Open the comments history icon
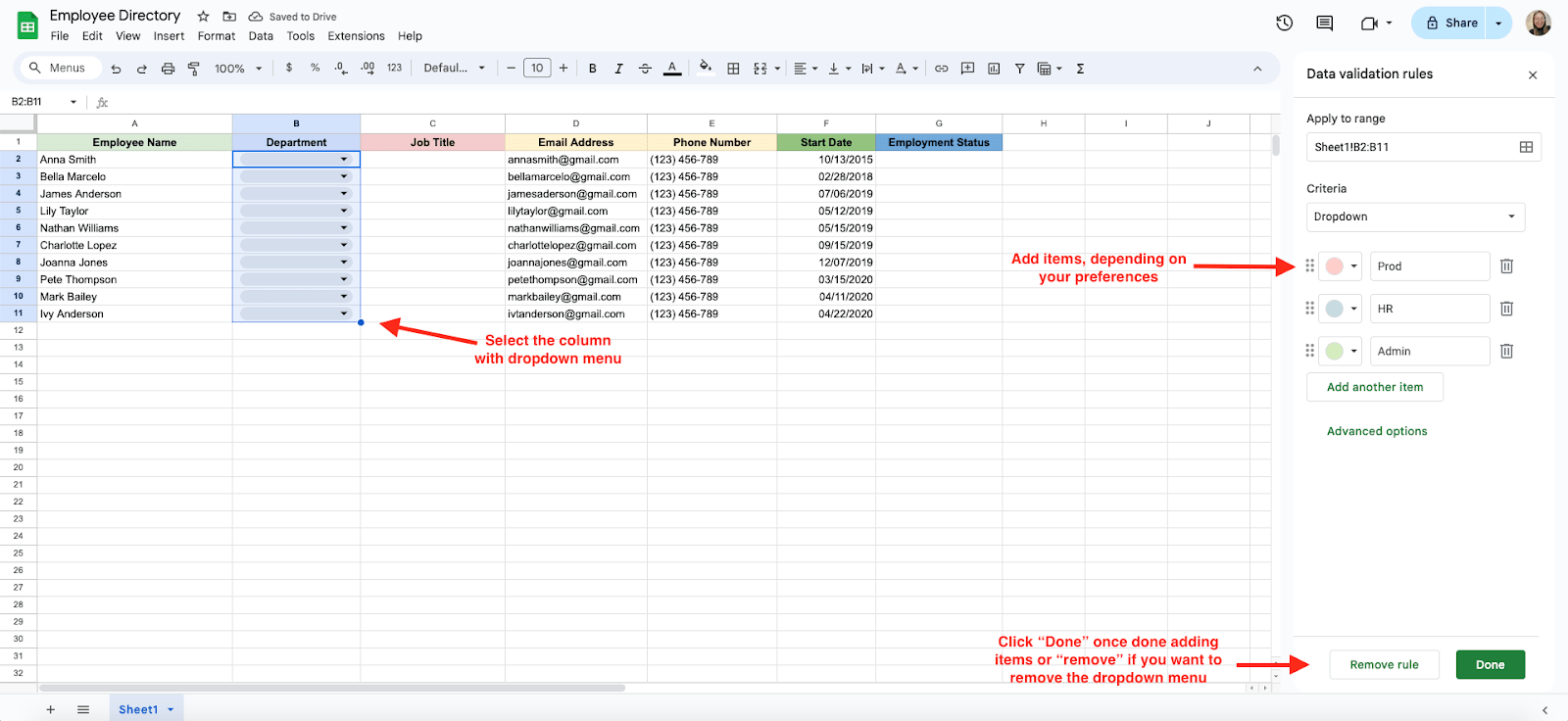1568x721 pixels. [x=1325, y=23]
